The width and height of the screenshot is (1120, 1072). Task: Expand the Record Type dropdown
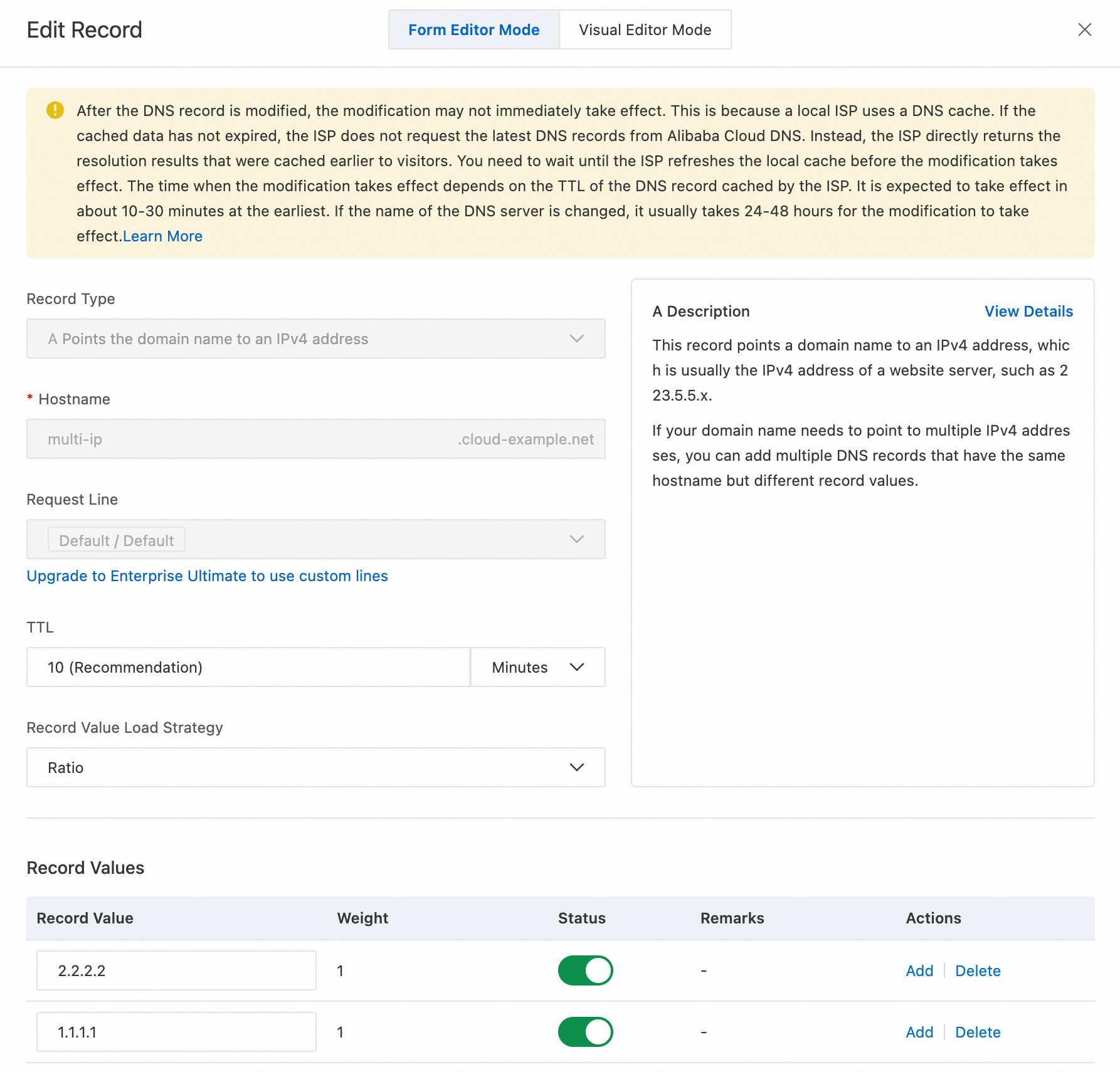coord(315,339)
